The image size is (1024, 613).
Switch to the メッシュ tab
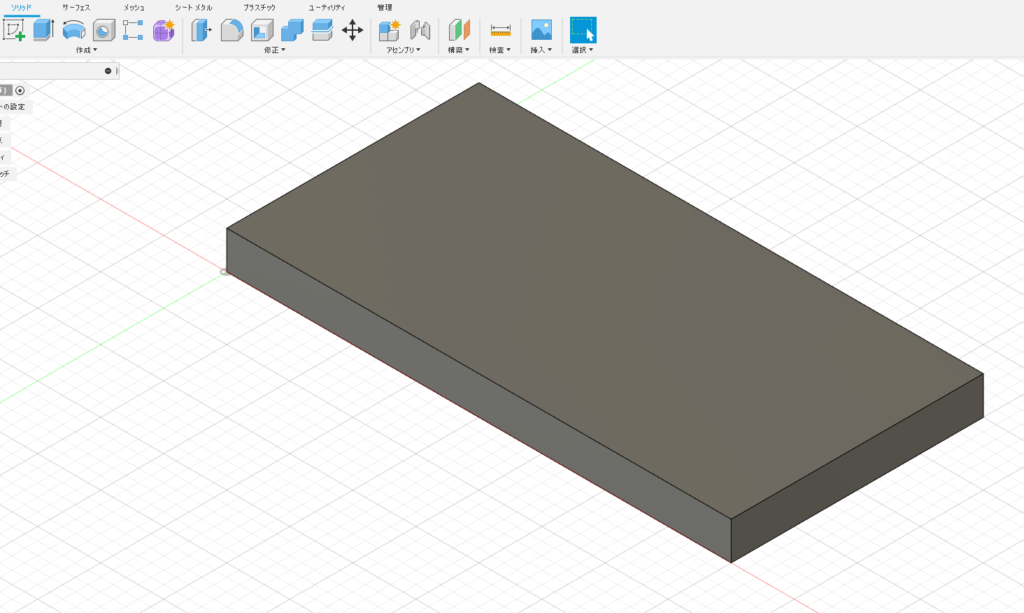point(134,8)
